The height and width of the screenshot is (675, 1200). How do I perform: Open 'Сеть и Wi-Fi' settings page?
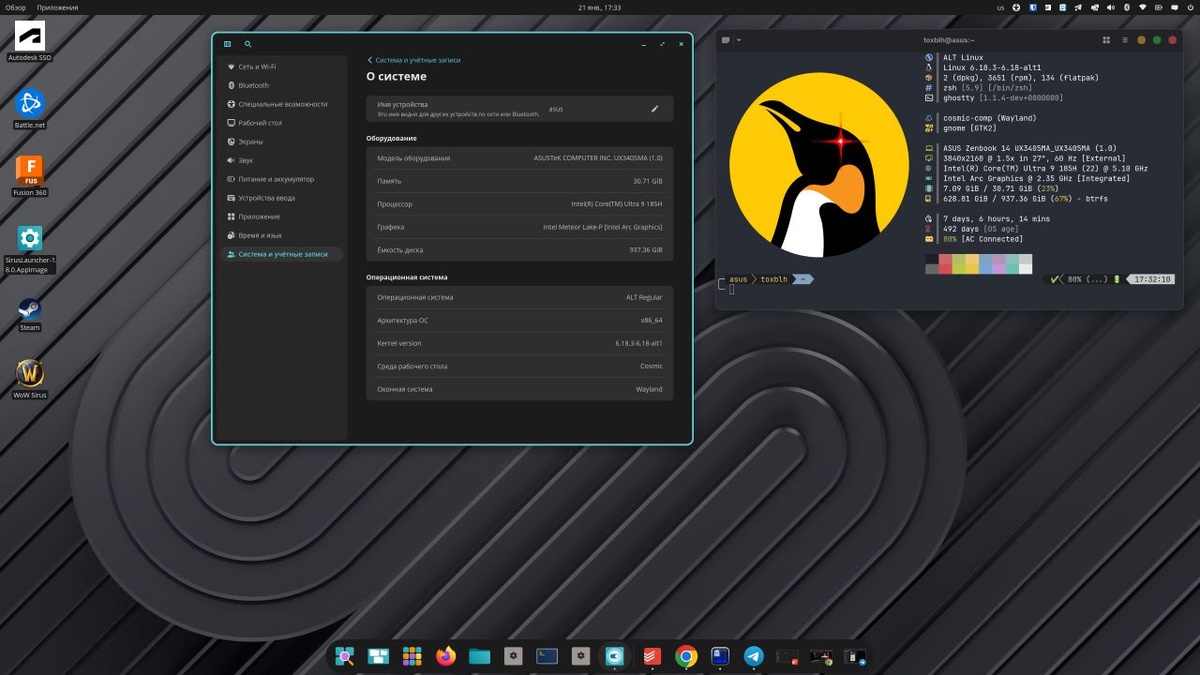click(x=282, y=67)
